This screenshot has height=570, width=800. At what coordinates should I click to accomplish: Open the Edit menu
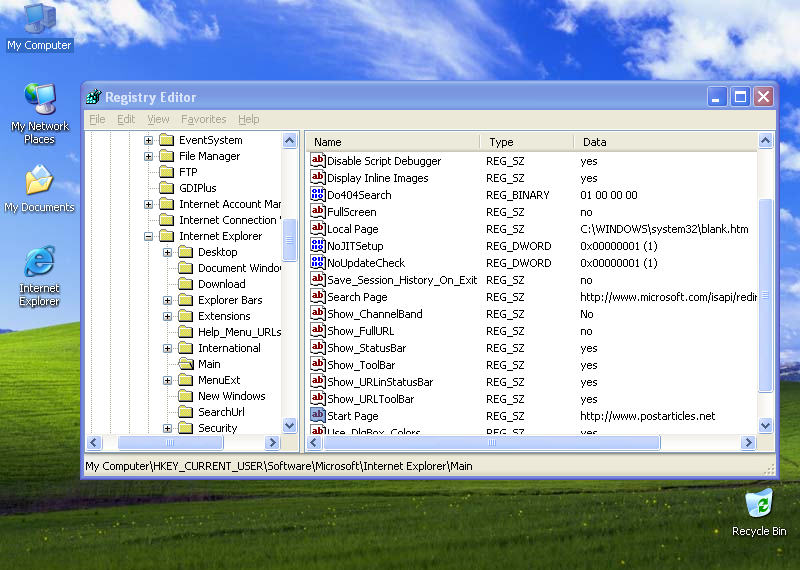(126, 119)
